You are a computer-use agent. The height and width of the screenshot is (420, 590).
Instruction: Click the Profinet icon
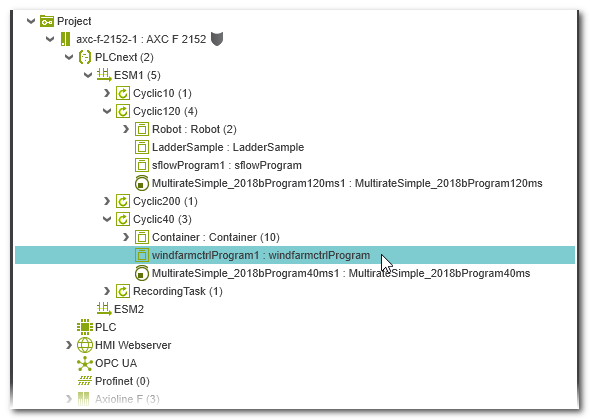tap(85, 381)
